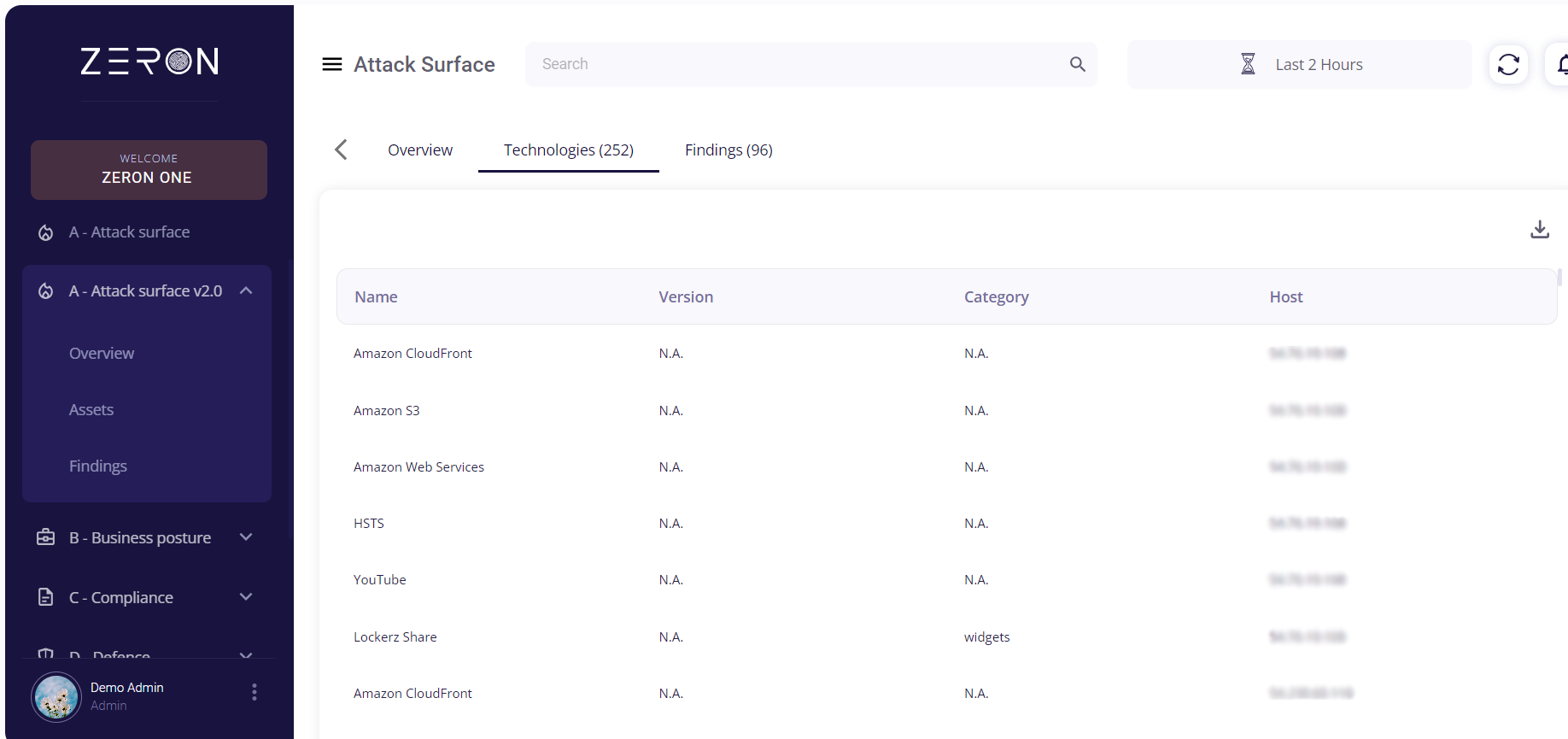The image size is (1568, 739).
Task: Click the hourglass time range icon
Action: click(x=1248, y=64)
